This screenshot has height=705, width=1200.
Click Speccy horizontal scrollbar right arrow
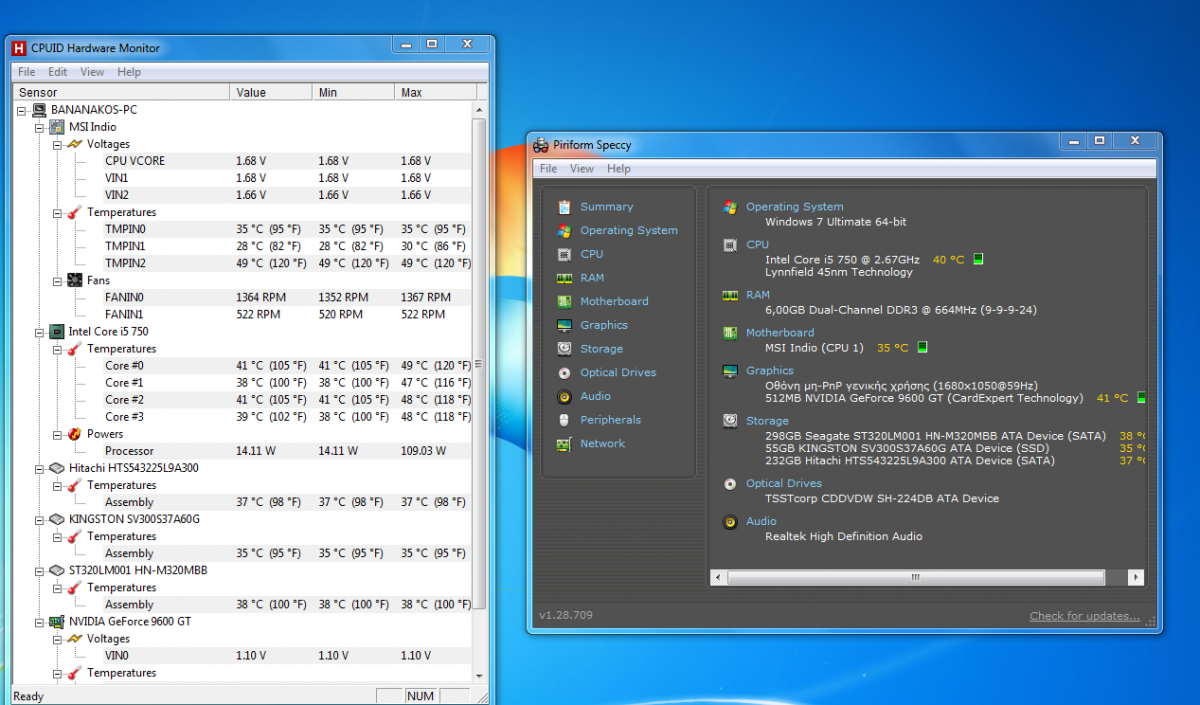coord(1135,578)
